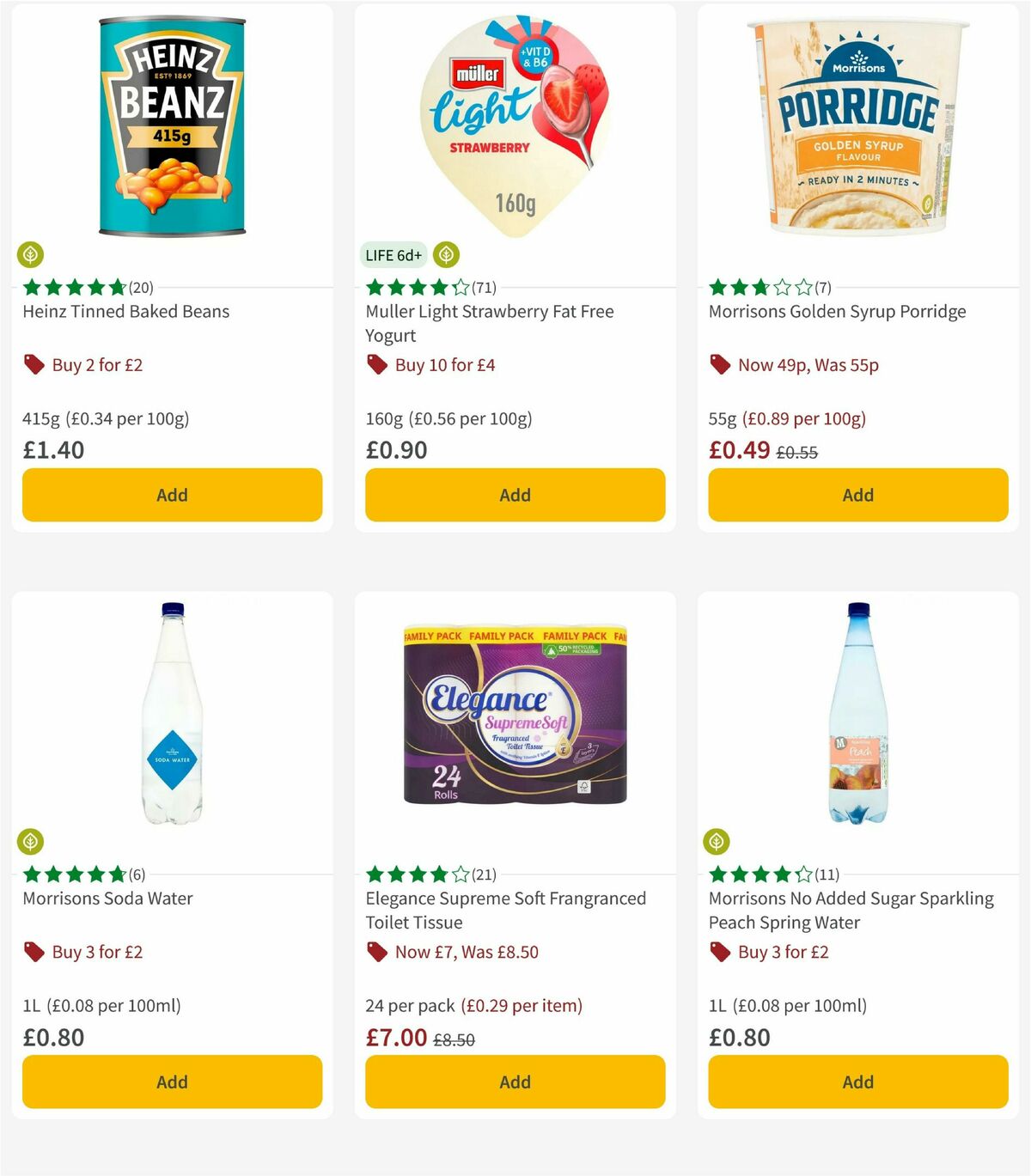Add the Elegance toilet tissue to basket

(514, 1082)
